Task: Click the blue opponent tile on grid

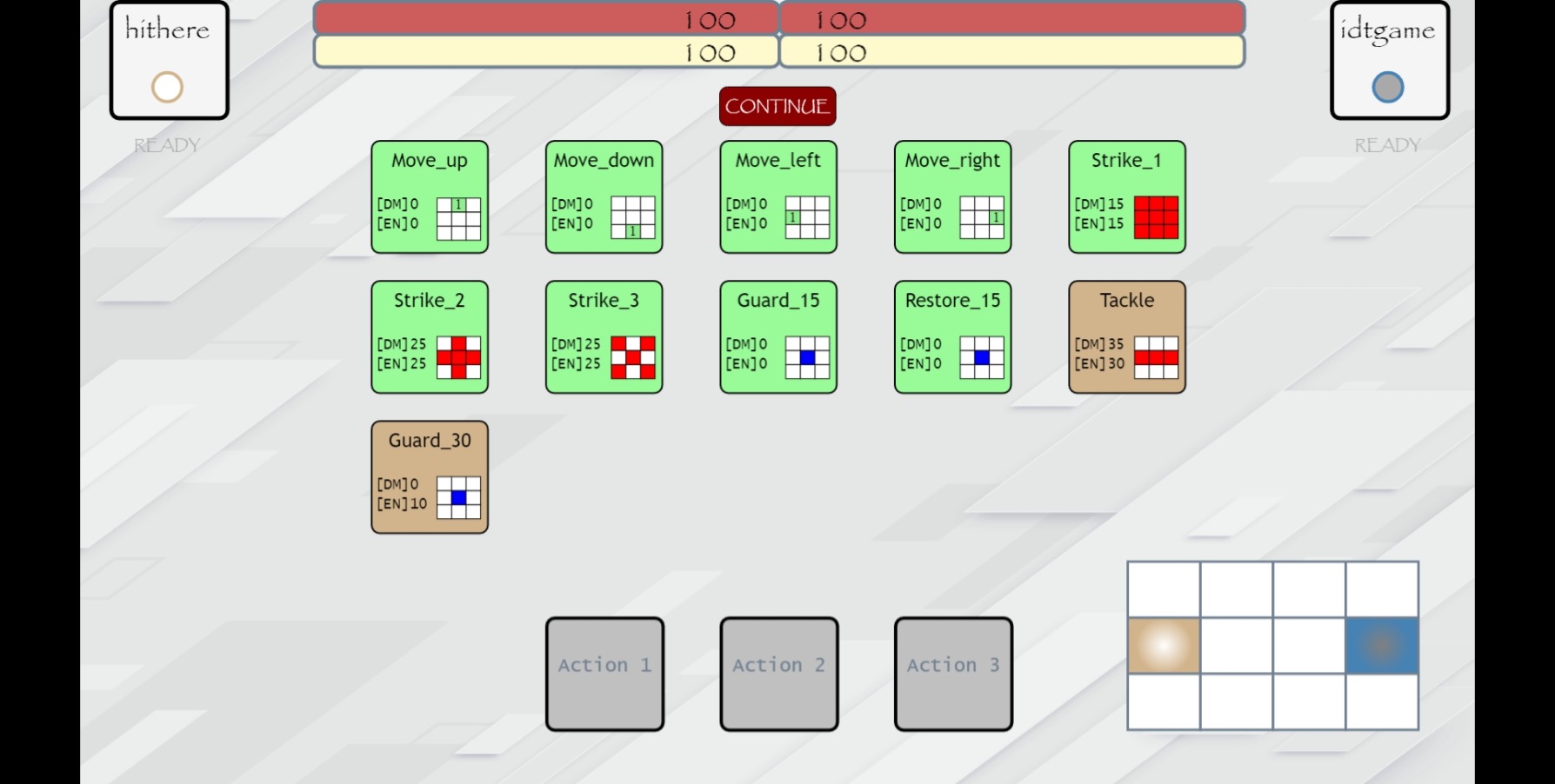Action: coord(1382,646)
